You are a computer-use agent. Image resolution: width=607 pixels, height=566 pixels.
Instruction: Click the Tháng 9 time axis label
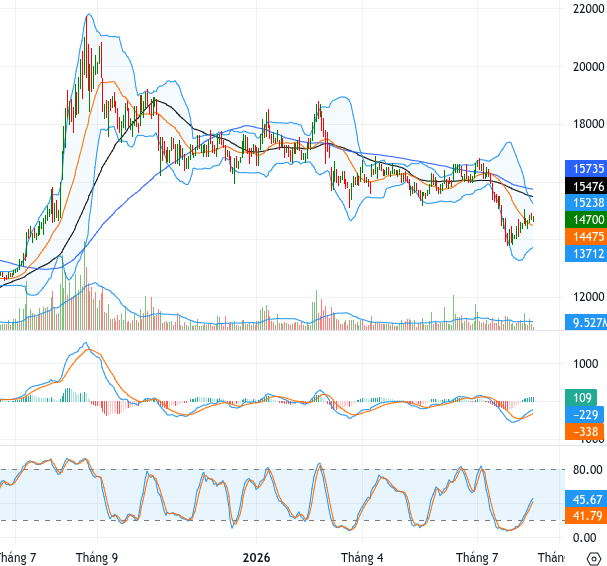(97, 558)
